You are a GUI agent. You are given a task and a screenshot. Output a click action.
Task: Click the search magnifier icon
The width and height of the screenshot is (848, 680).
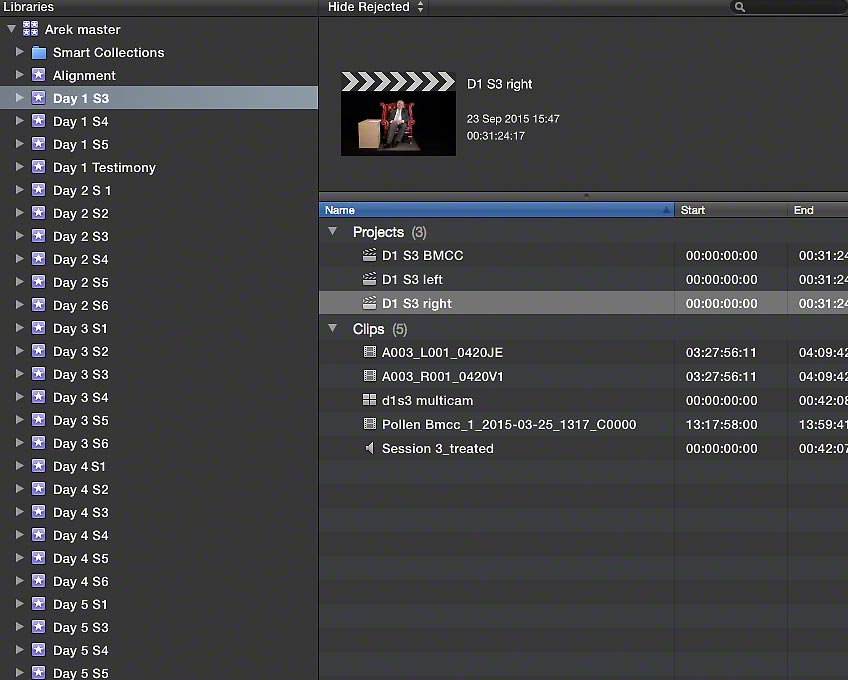[740, 7]
